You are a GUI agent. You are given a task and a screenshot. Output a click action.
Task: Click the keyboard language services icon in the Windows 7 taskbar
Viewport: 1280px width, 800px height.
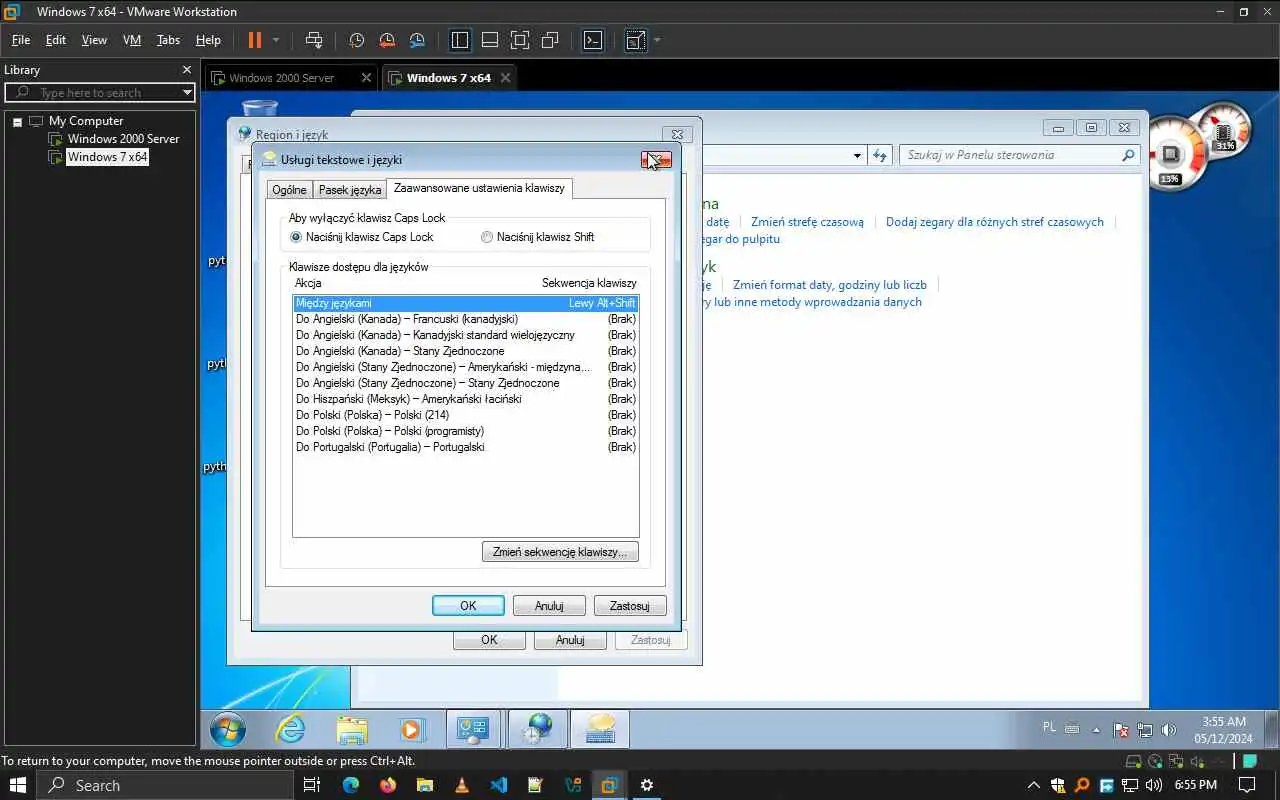click(600, 730)
